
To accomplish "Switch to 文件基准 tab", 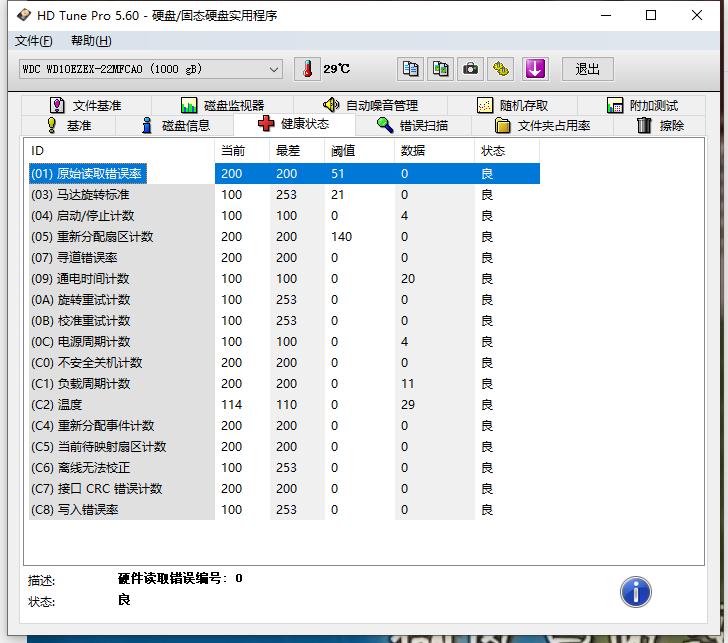I will [x=85, y=105].
